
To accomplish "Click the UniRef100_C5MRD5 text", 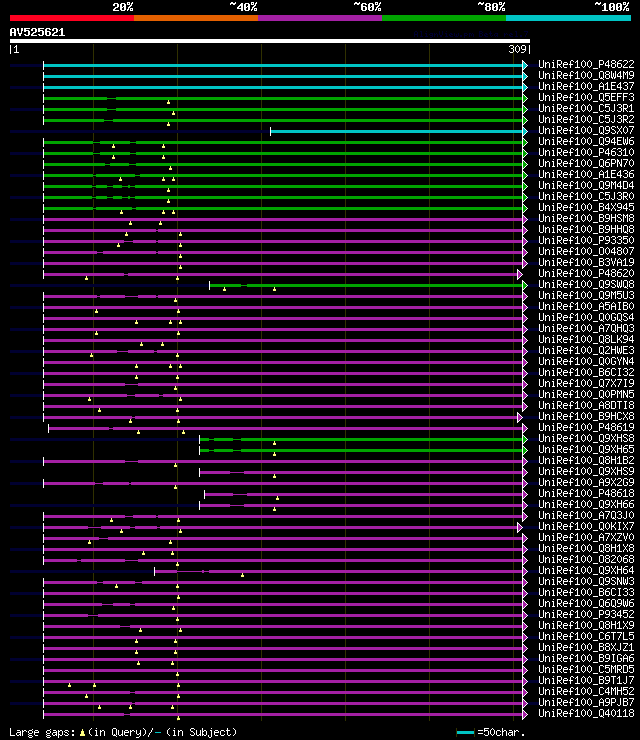I will click(586, 670).
